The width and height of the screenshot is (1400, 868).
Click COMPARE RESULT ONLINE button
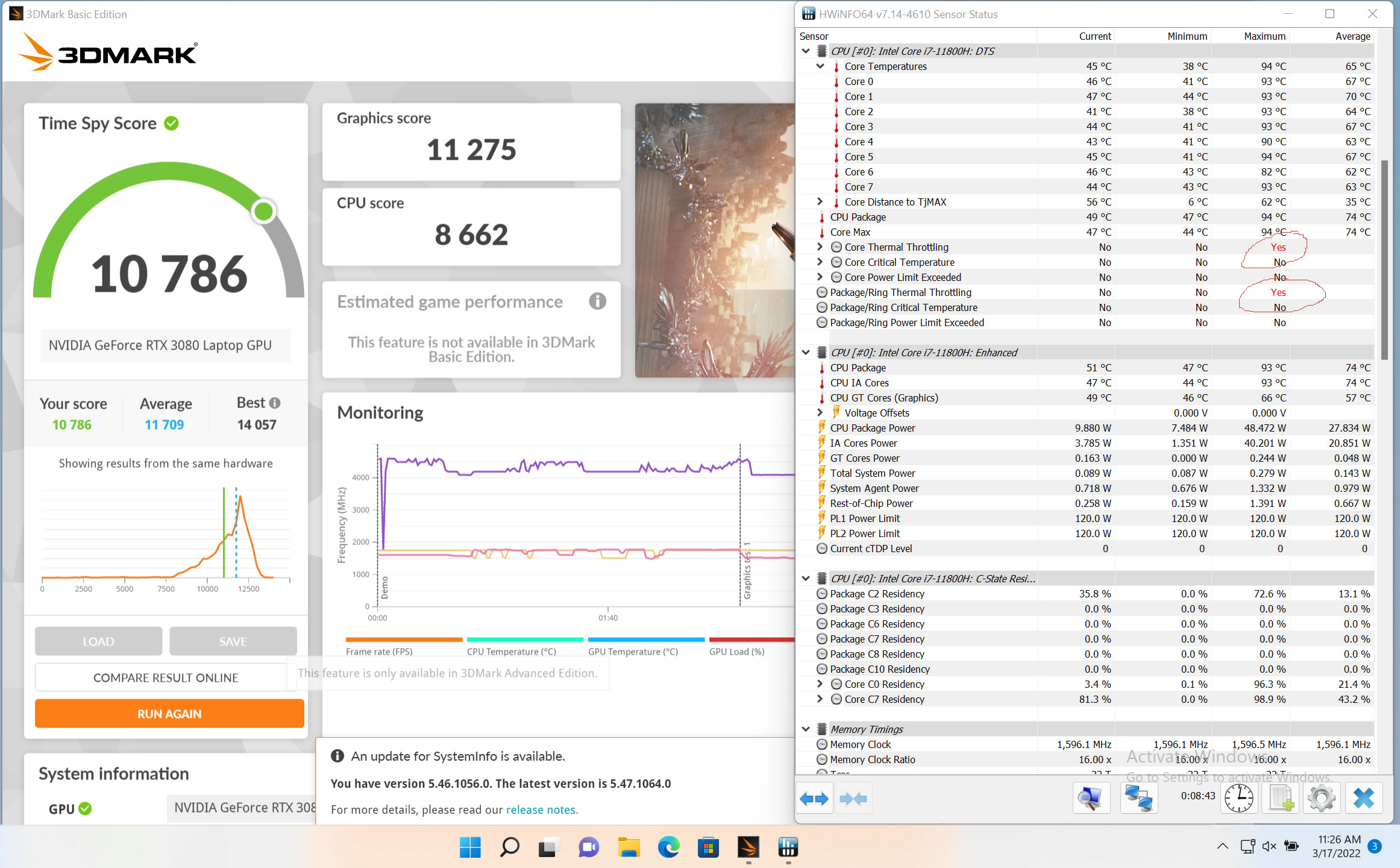tap(166, 678)
